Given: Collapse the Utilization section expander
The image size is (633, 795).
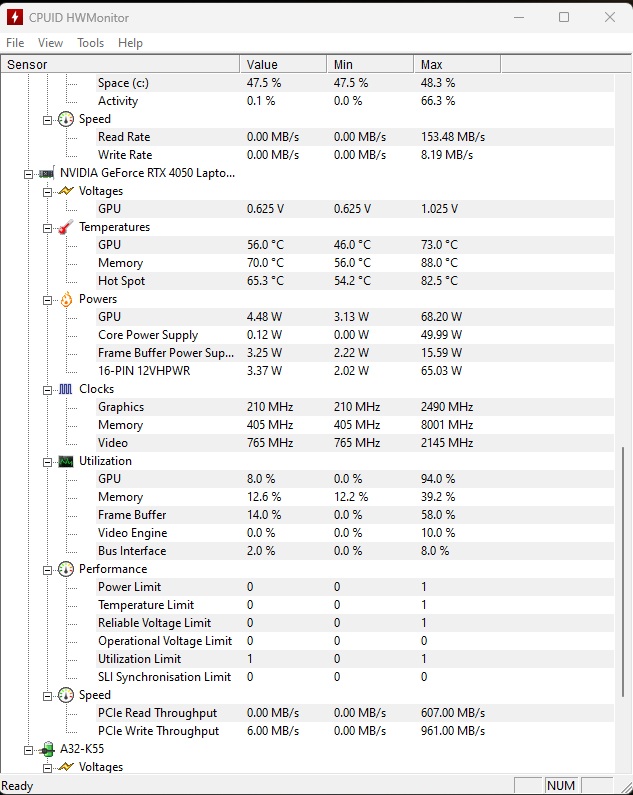Looking at the screenshot, I should [47, 461].
